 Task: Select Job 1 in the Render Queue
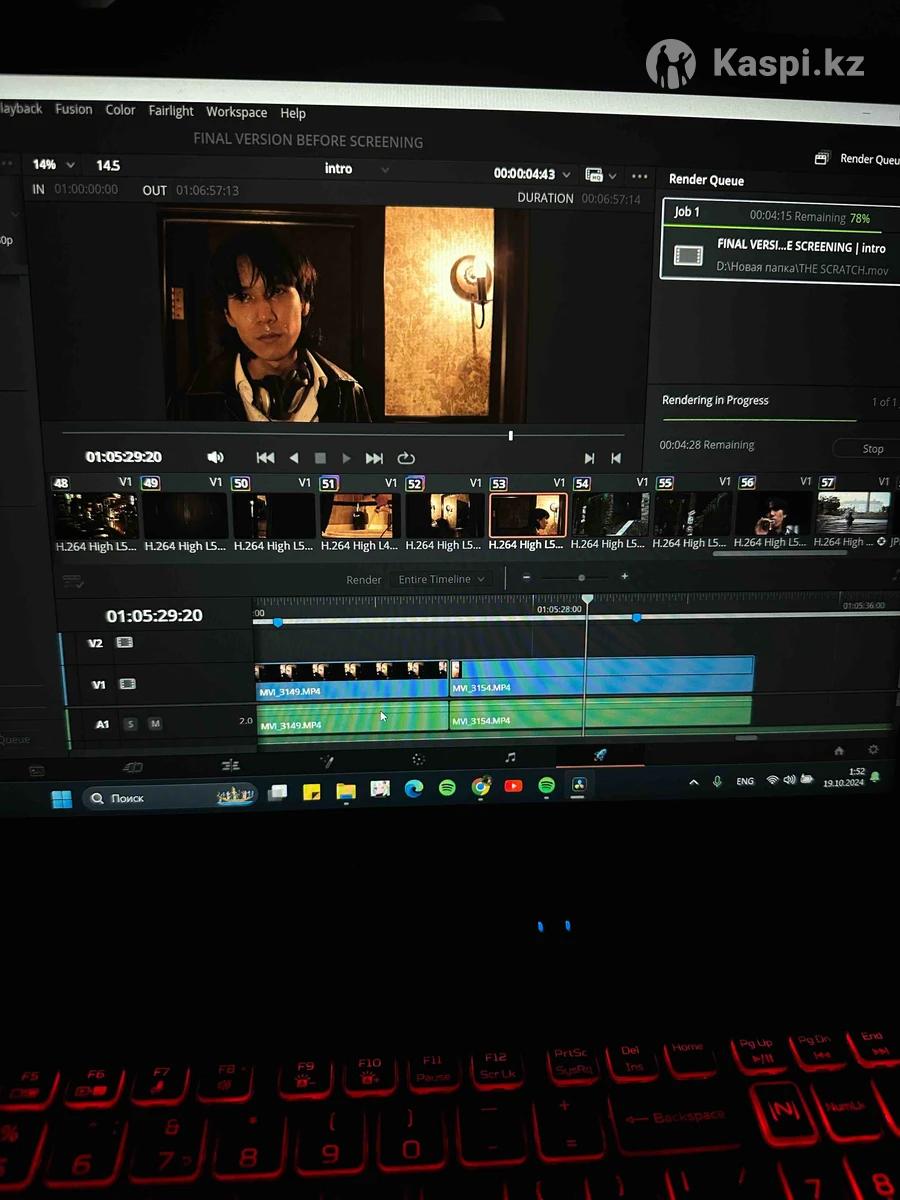pos(780,240)
